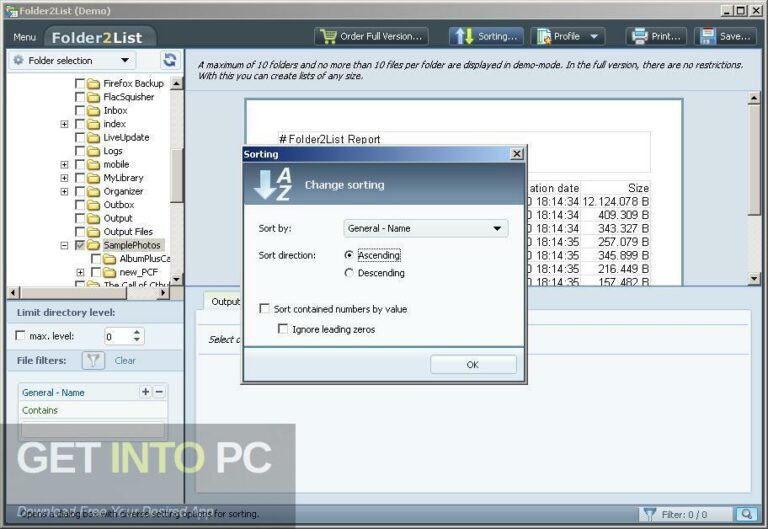The image size is (768, 529).
Task: Click the magnifier icon in status bar
Action: (x=746, y=514)
